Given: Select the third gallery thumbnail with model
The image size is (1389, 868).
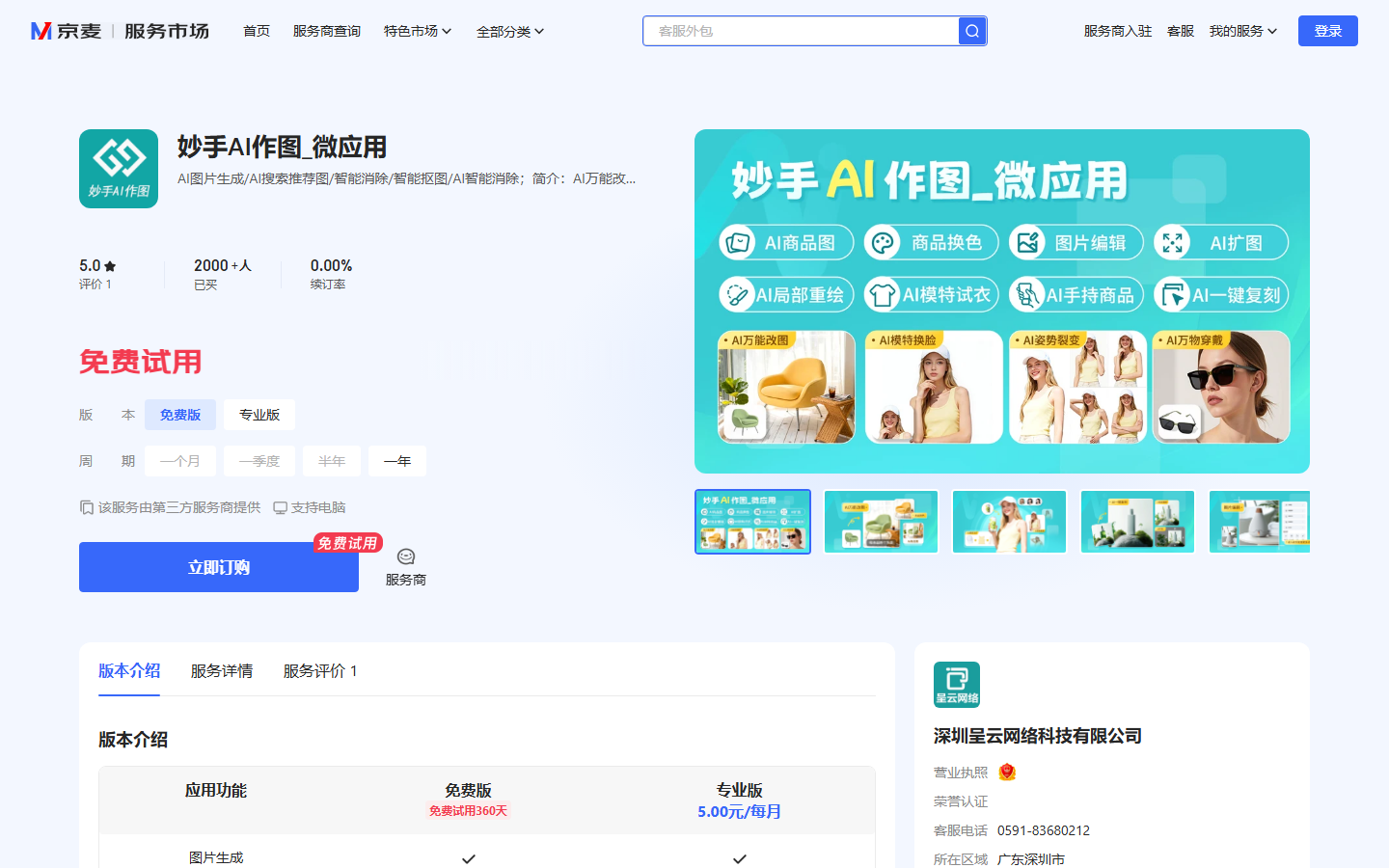Looking at the screenshot, I should point(1009,522).
